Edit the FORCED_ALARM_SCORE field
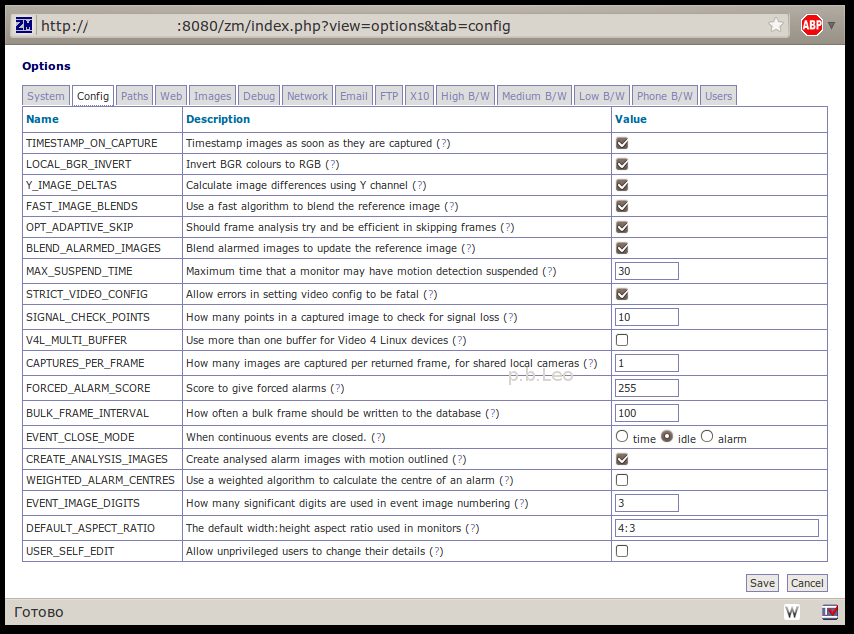The width and height of the screenshot is (854, 634). tap(646, 388)
